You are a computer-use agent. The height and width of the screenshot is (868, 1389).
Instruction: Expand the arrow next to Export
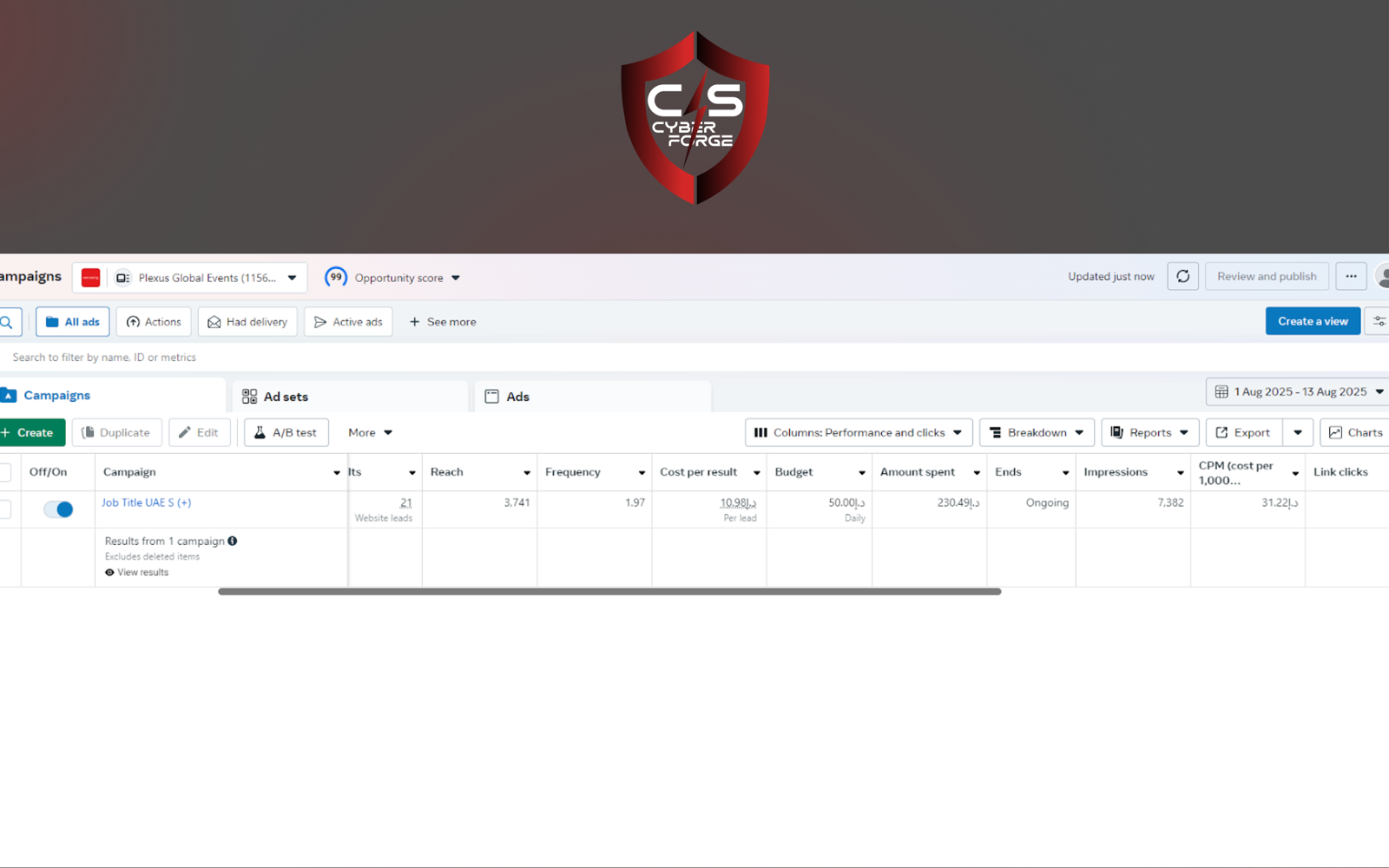click(x=1298, y=432)
